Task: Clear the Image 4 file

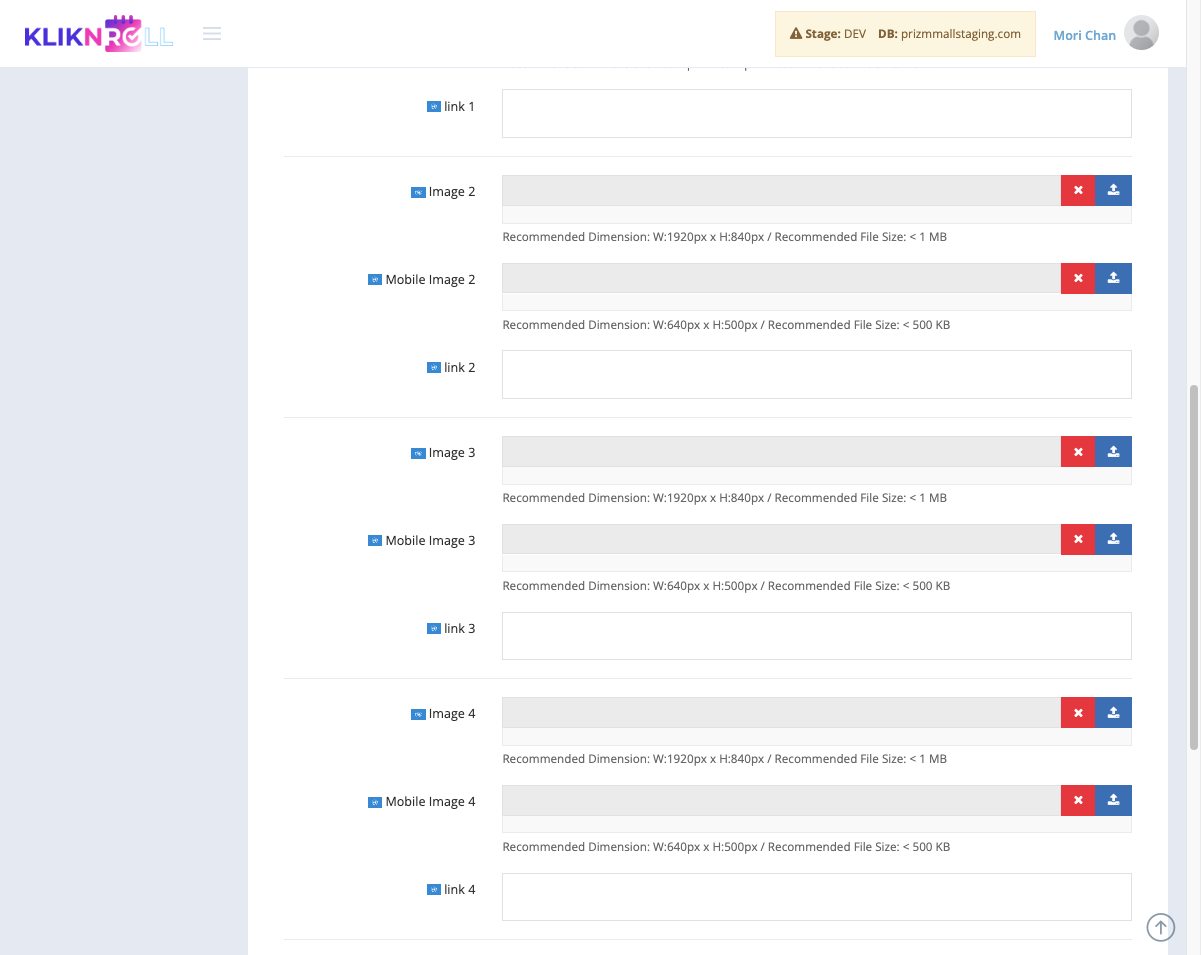Action: 1078,713
